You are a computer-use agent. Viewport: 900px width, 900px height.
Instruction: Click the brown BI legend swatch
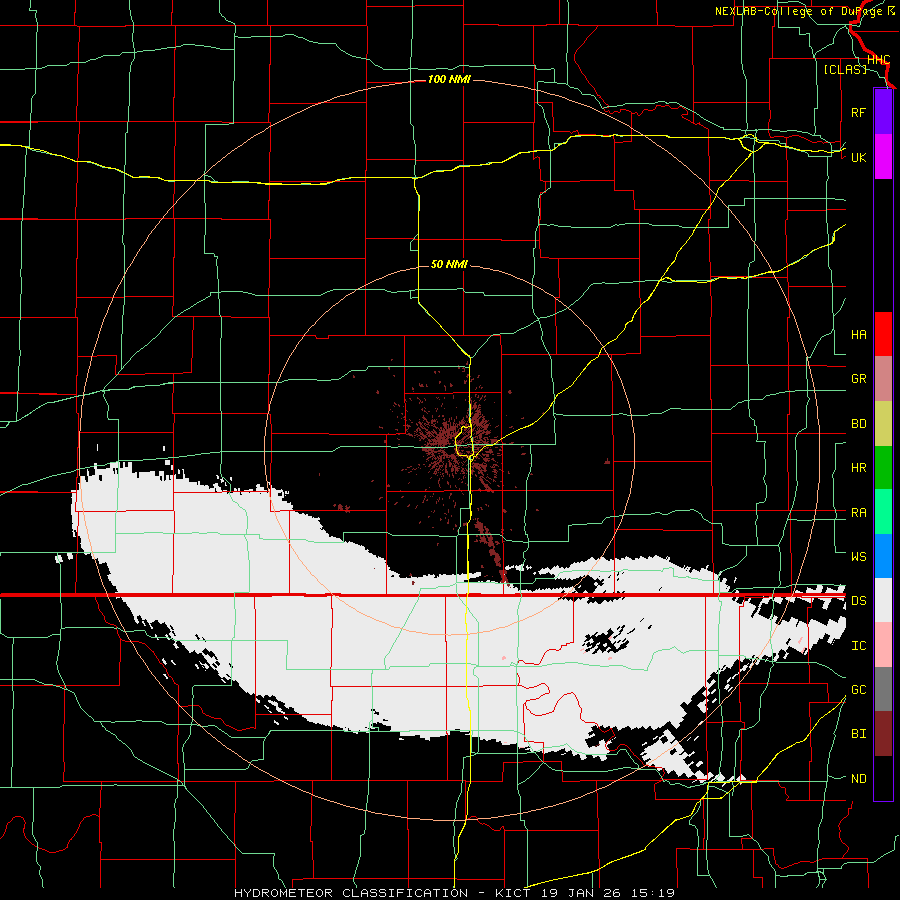click(x=883, y=734)
